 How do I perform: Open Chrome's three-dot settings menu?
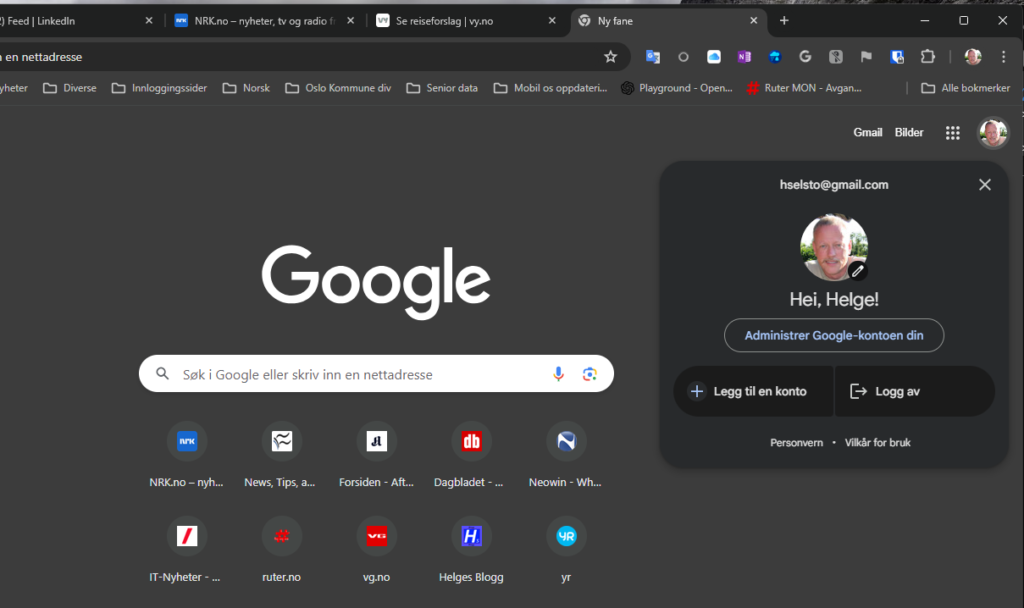(1003, 57)
